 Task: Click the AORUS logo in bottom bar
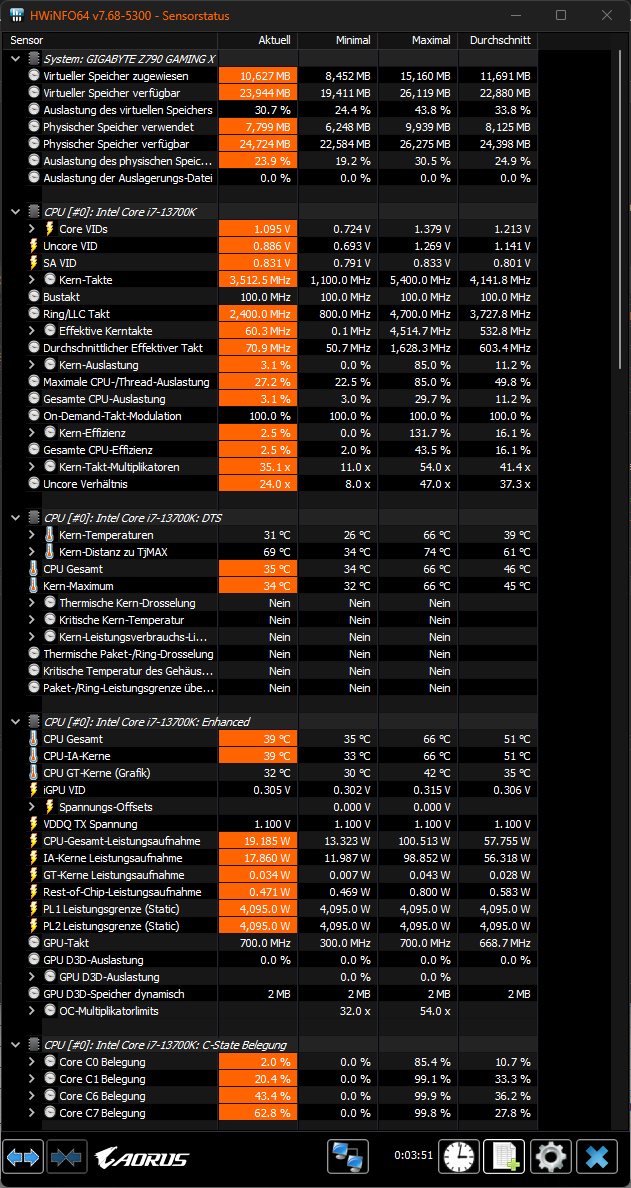coord(142,1158)
